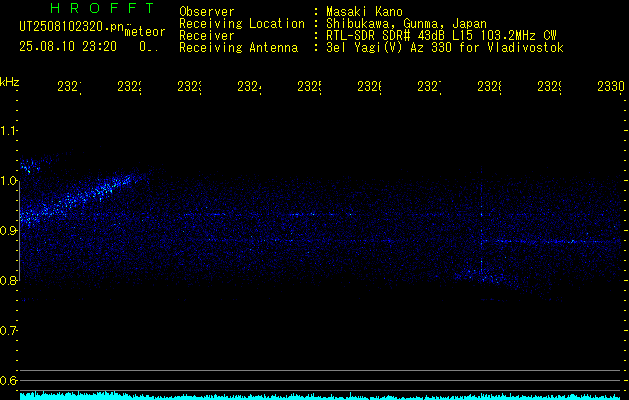Image resolution: width=629 pixels, height=400 pixels.
Task: Click the kHz axis unit label
Action: pos(9,82)
